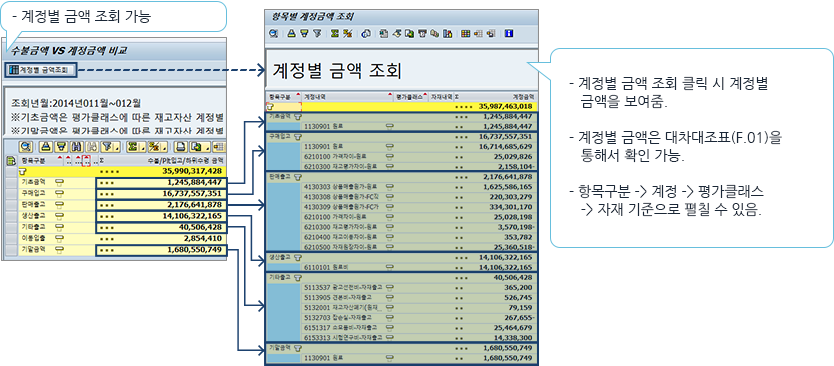Select 6210400 재고이동차이 row

point(419,237)
